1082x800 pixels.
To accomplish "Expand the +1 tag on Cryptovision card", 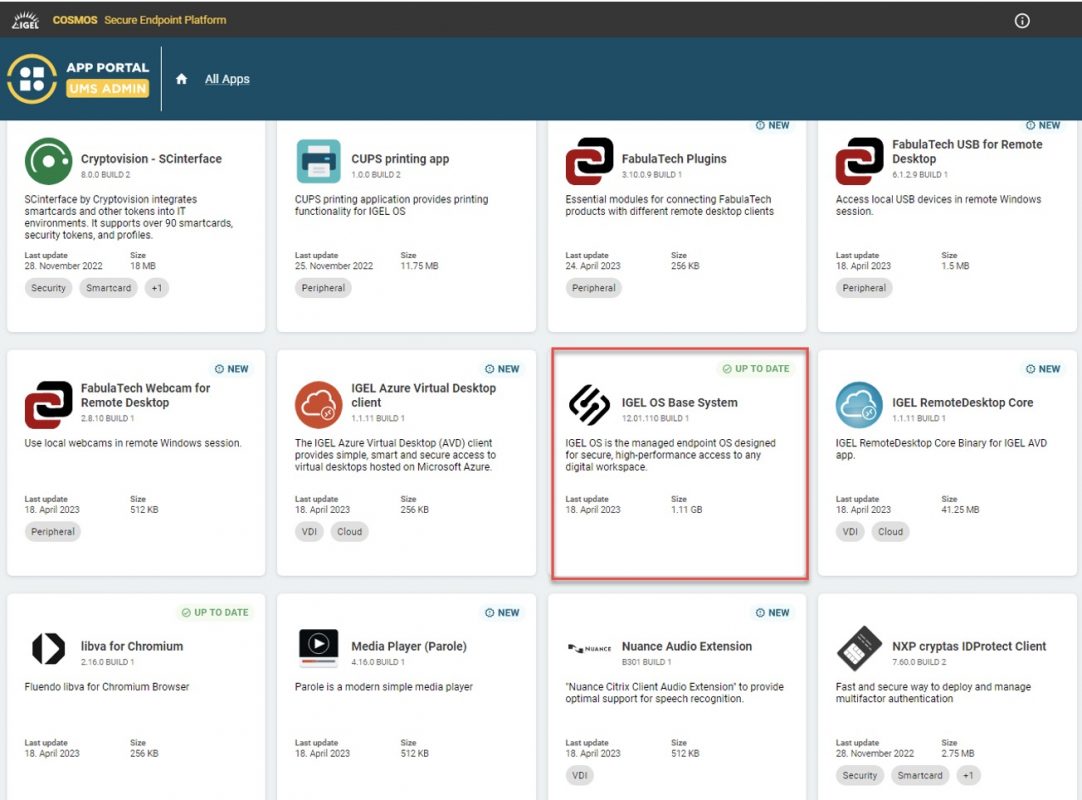I will click(x=156, y=288).
